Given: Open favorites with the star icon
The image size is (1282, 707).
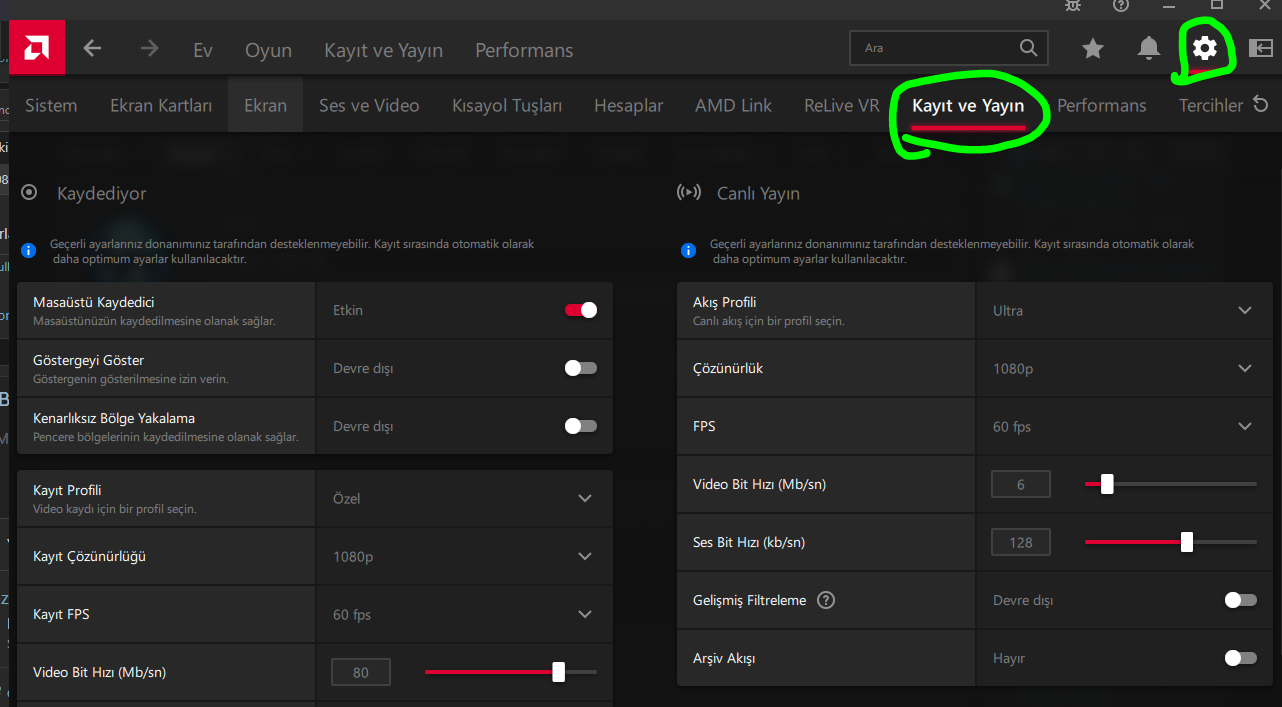Looking at the screenshot, I should (x=1093, y=48).
